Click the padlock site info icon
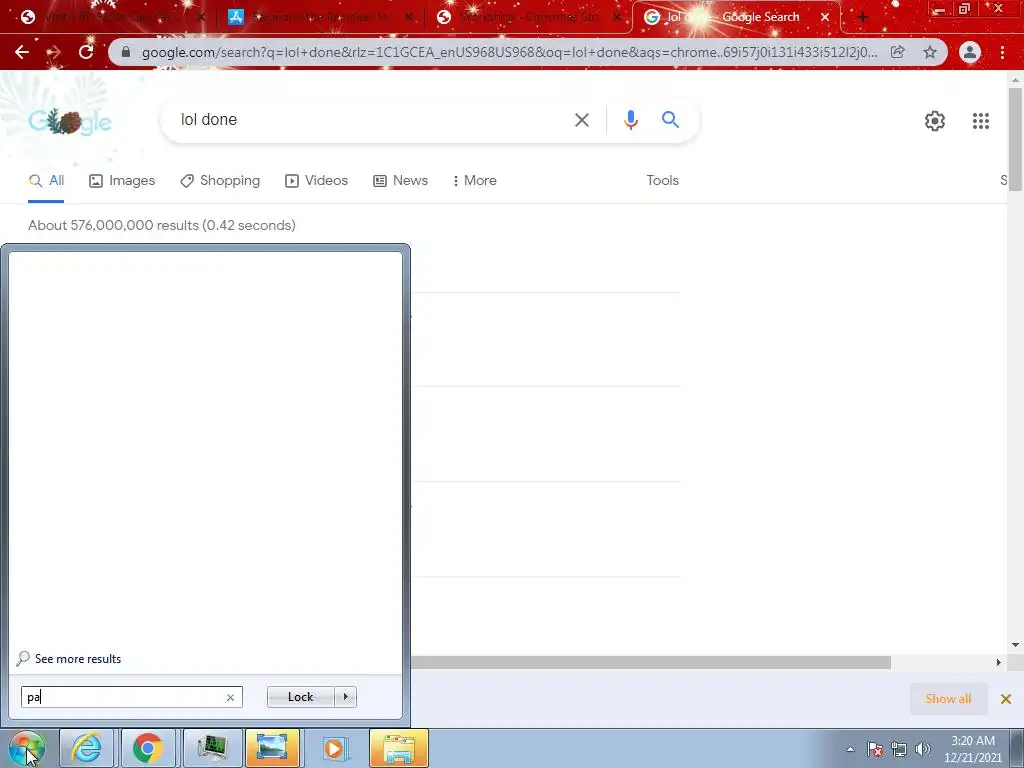Screen dimensions: 1024x768 click(126, 52)
